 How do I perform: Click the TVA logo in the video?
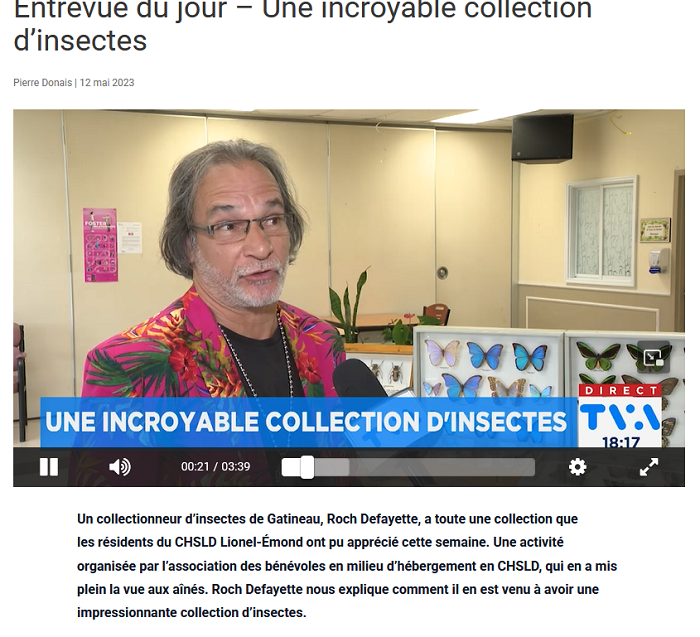pyautogui.click(x=620, y=417)
